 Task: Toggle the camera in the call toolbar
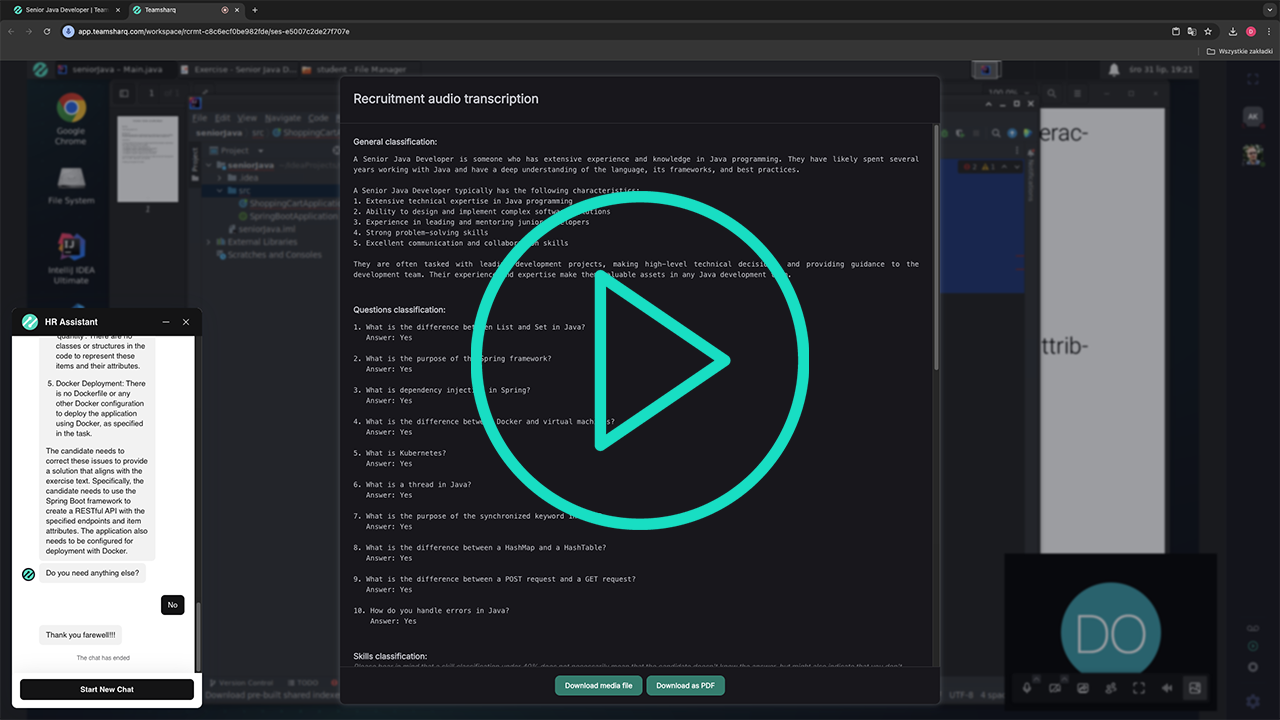coord(1055,688)
